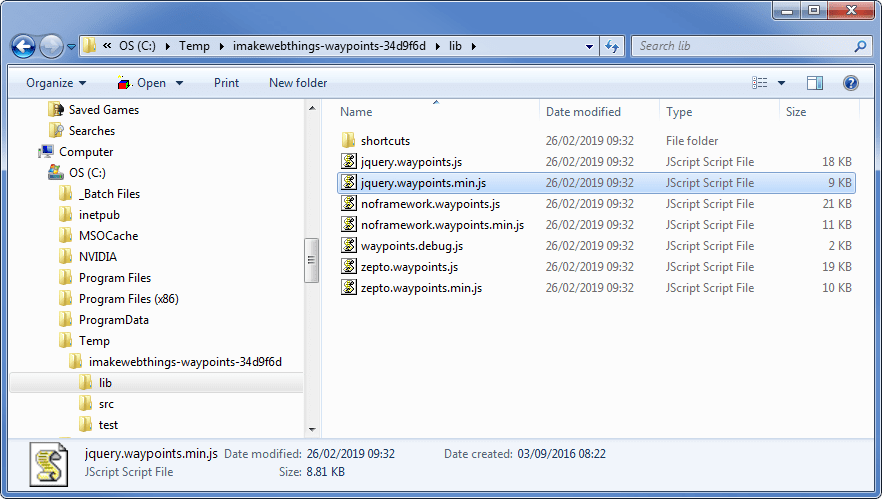Select the zepto.waypoints.min.js file icon

click(x=349, y=287)
